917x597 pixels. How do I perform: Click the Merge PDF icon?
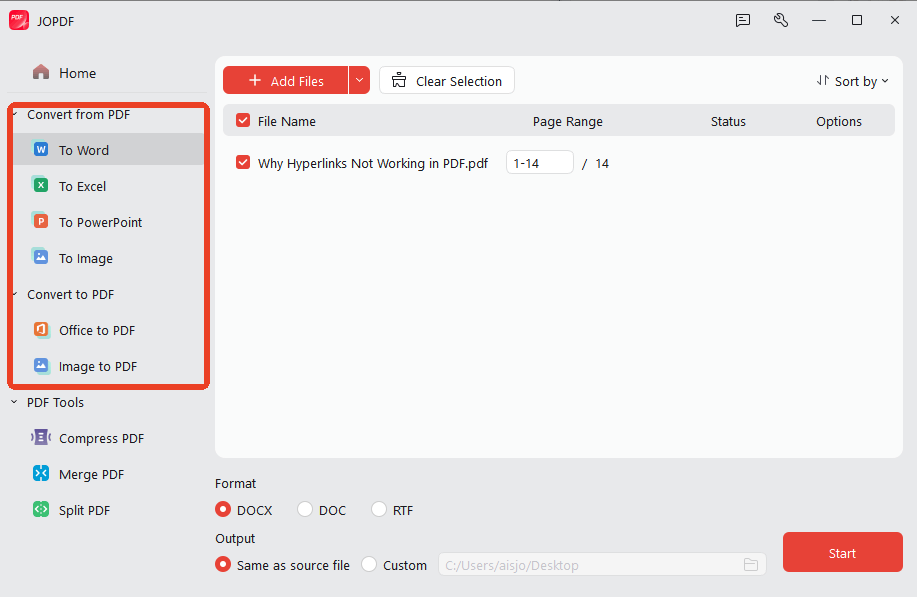[41, 474]
